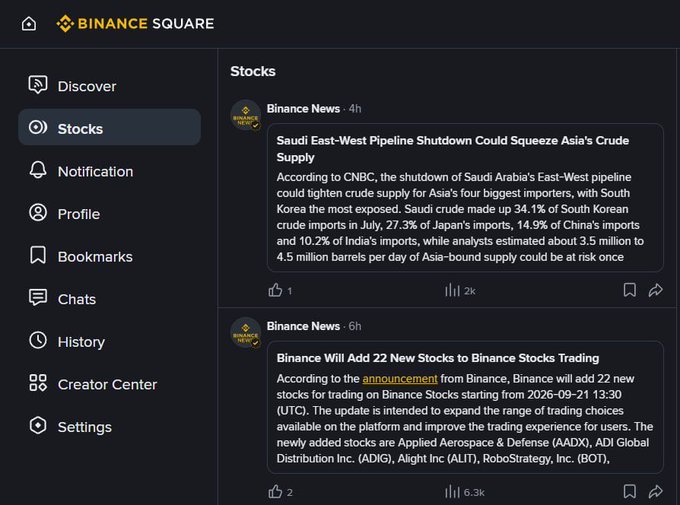Viewport: 680px width, 505px height.
Task: Click the Discover cast icon
Action: (38, 84)
